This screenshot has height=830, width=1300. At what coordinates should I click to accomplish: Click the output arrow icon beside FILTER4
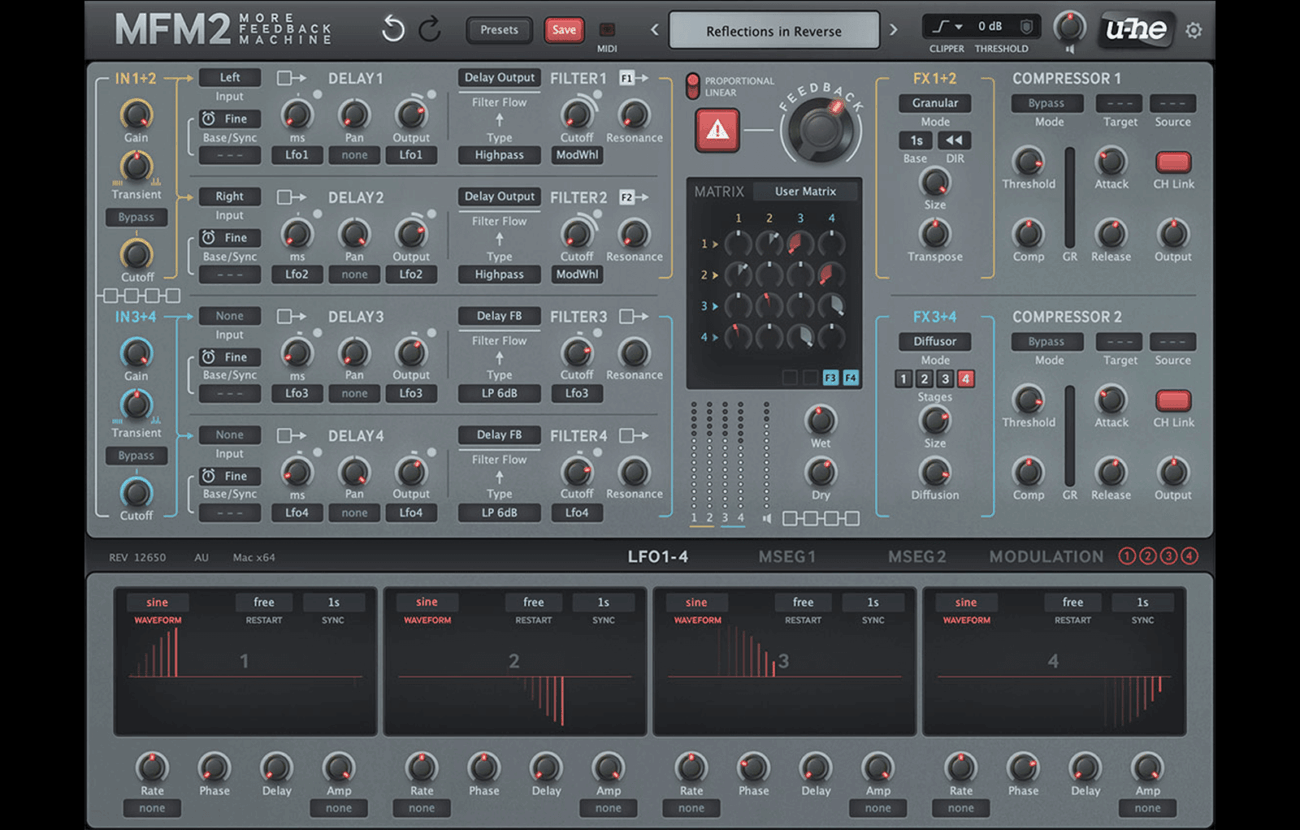pyautogui.click(x=633, y=435)
